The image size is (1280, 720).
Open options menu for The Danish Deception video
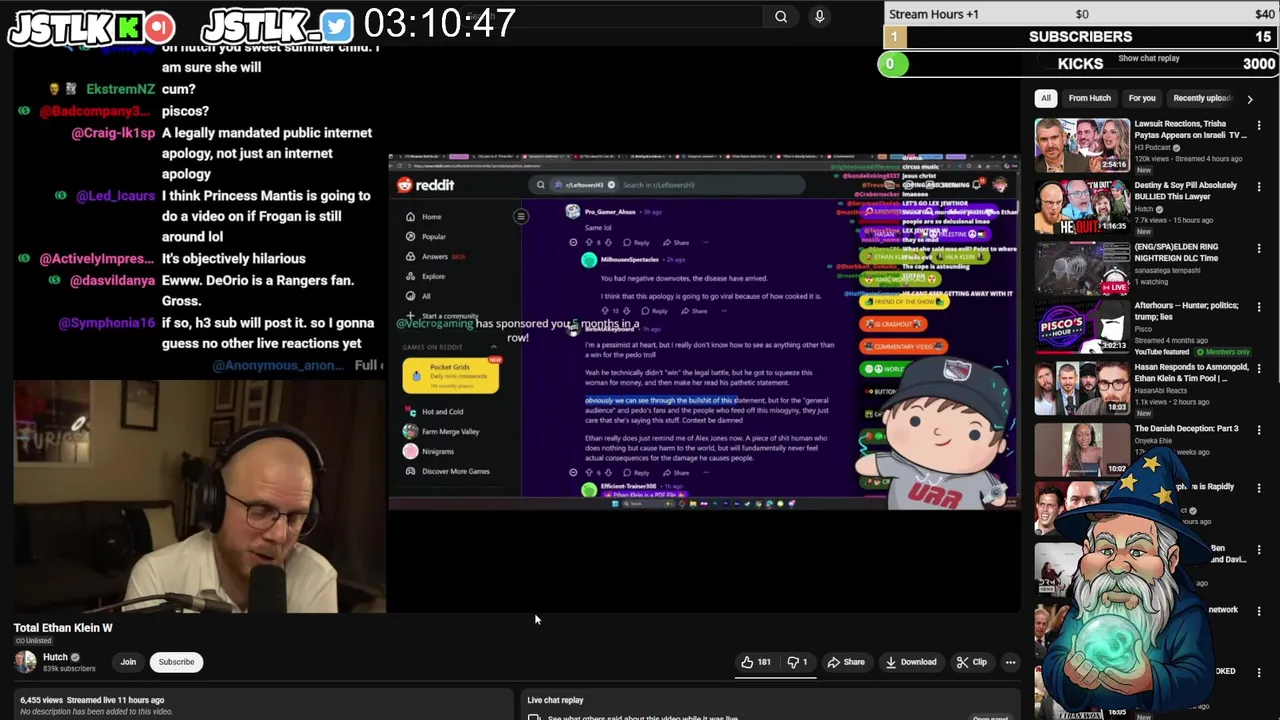(x=1259, y=429)
